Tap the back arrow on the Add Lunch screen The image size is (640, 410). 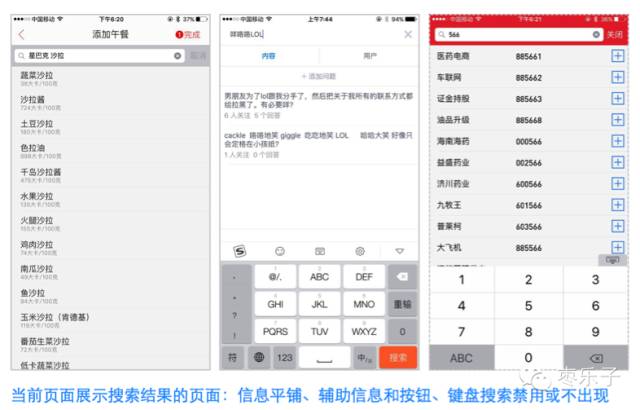pos(21,35)
